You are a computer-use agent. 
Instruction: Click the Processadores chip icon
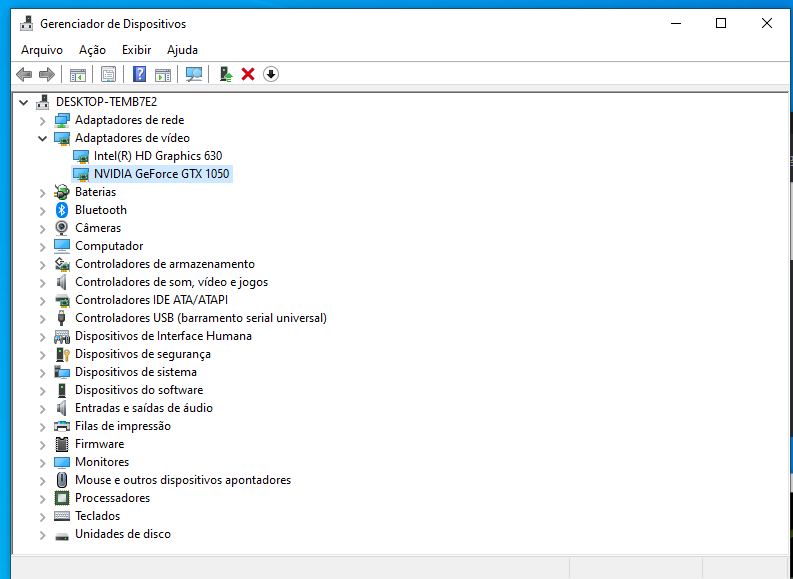tap(62, 498)
